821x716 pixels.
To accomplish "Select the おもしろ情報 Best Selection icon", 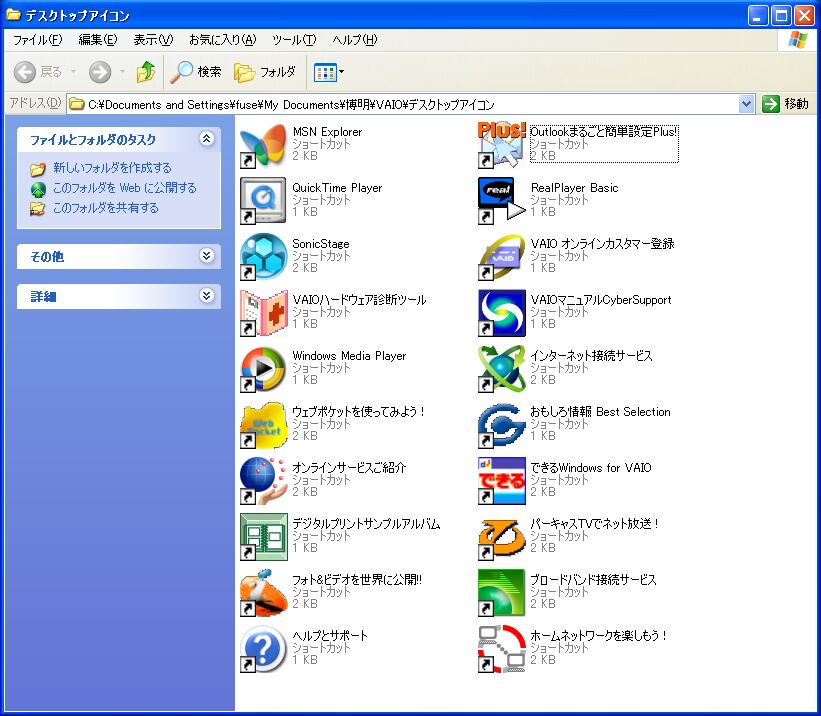I will [501, 425].
